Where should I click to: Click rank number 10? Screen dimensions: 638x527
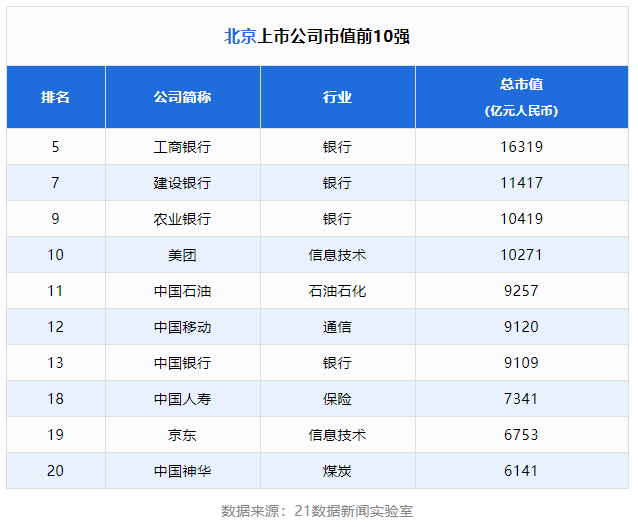pos(55,255)
